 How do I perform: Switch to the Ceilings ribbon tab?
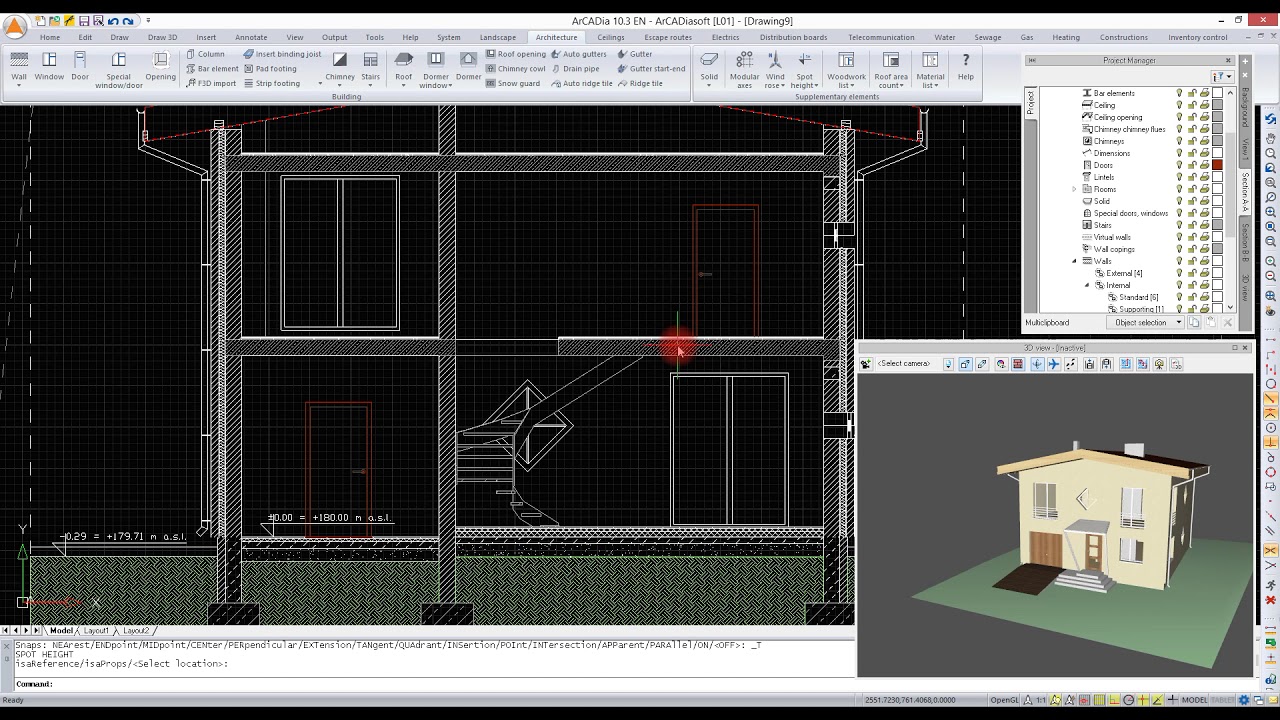(x=611, y=37)
